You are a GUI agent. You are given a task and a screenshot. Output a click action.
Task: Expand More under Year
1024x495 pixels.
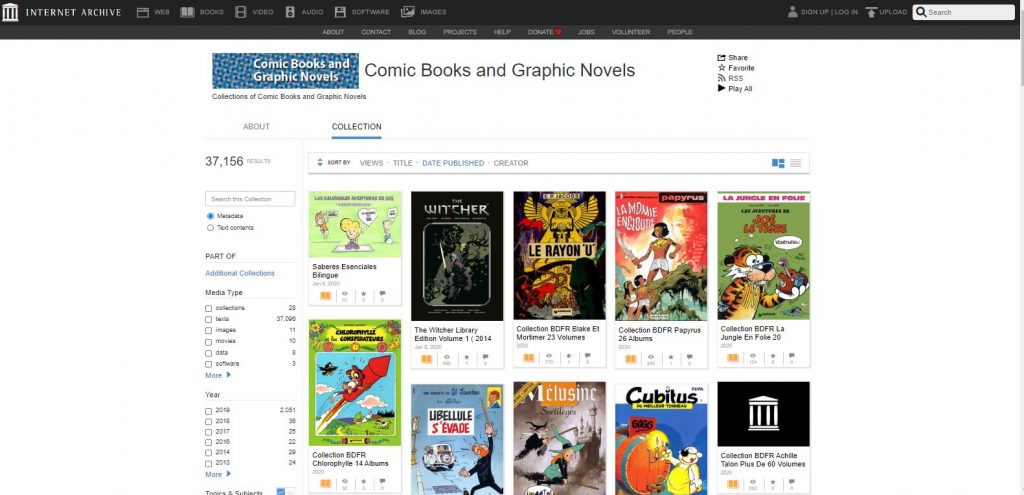coord(218,474)
